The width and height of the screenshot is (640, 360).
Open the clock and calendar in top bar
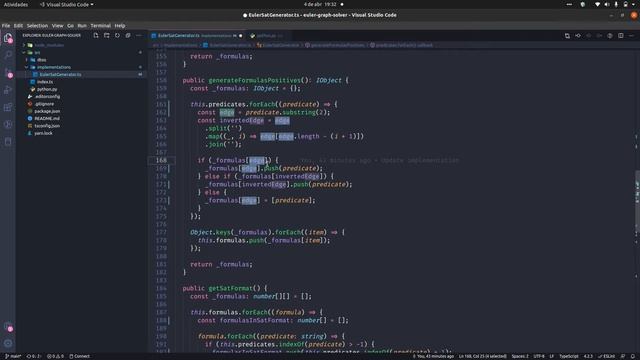point(320,4)
